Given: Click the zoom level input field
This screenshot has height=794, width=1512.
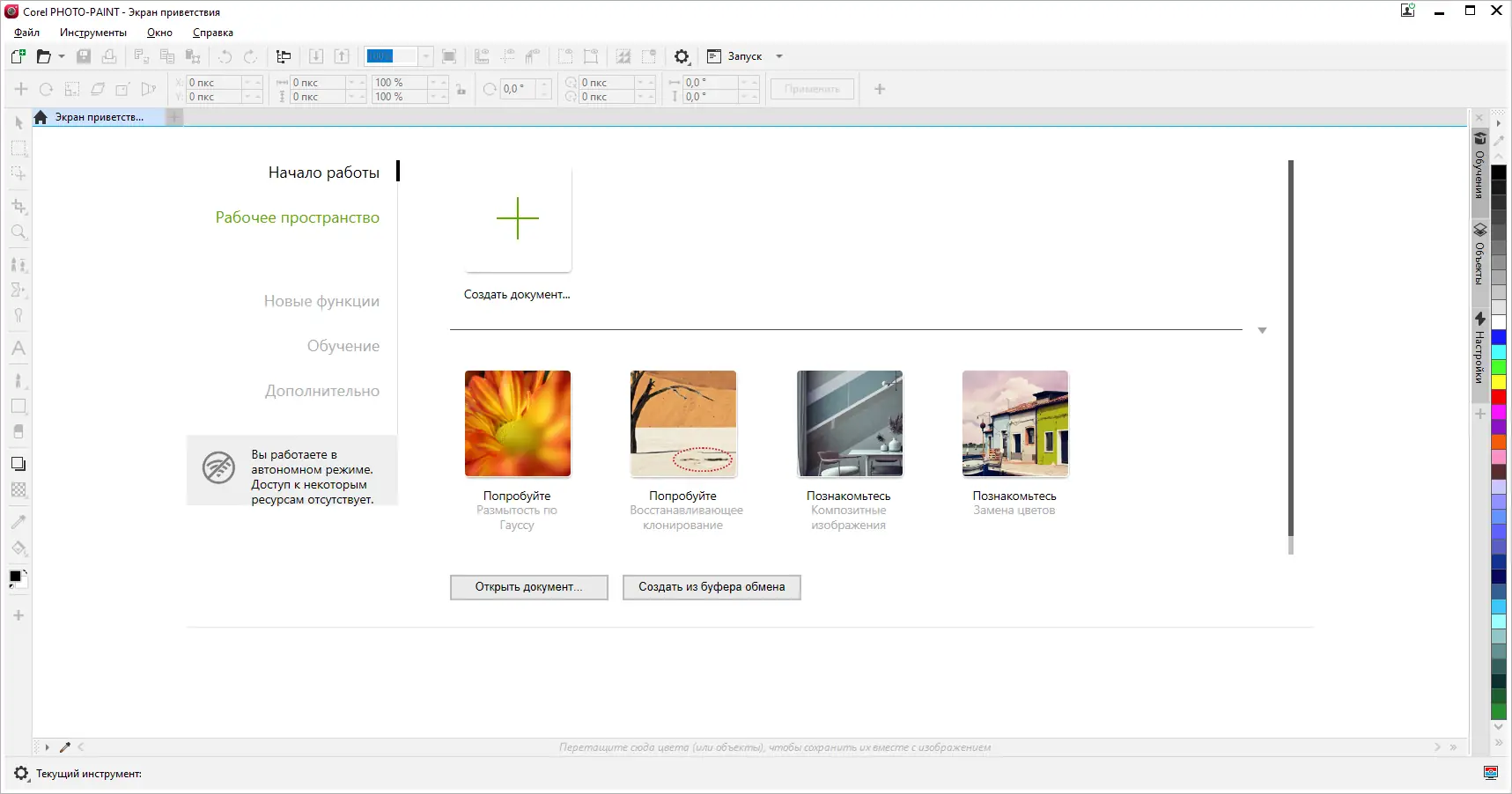Looking at the screenshot, I should (x=391, y=56).
